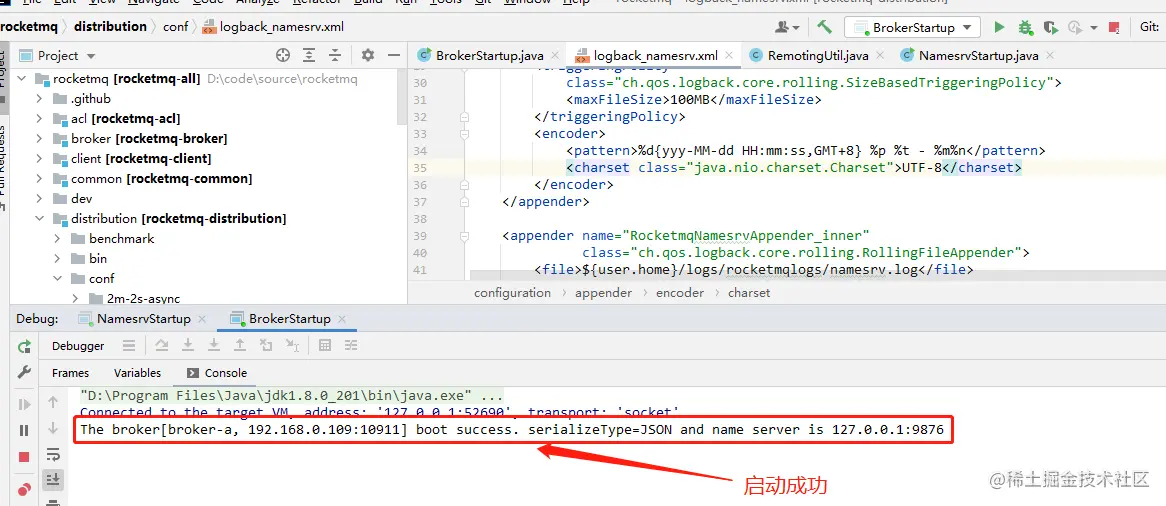Select the bin folder in tree
The image size is (1166, 506).
[97, 259]
